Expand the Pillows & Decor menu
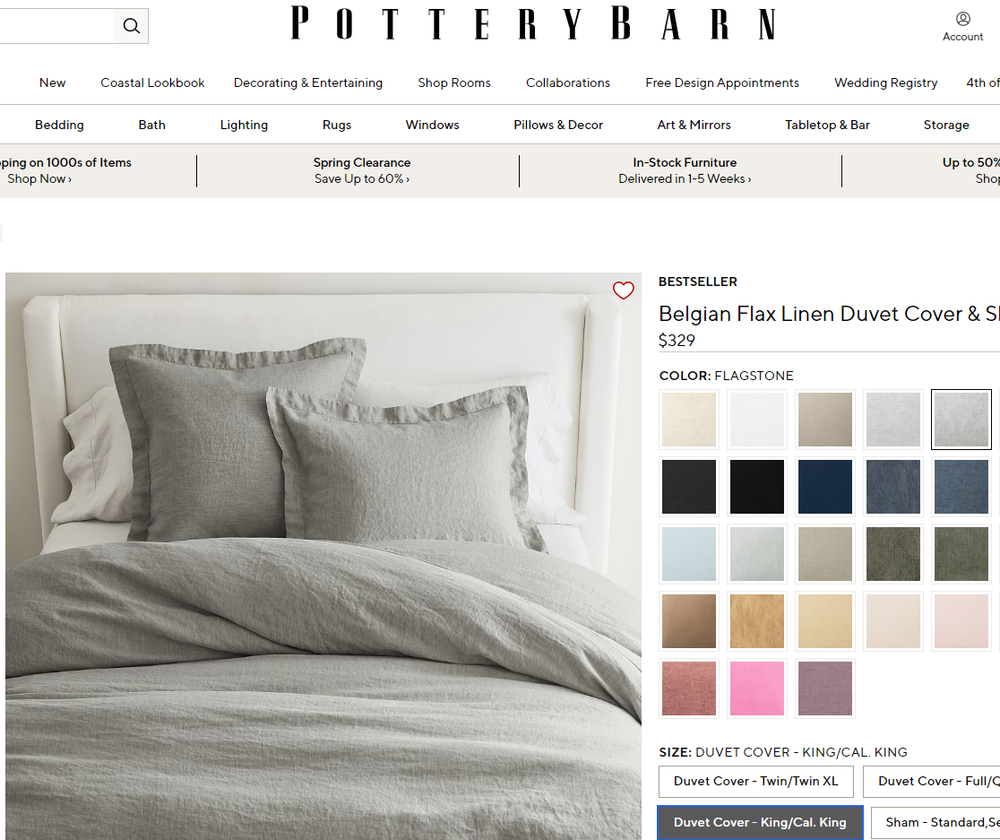Screen dimensions: 1000x840 558,125
